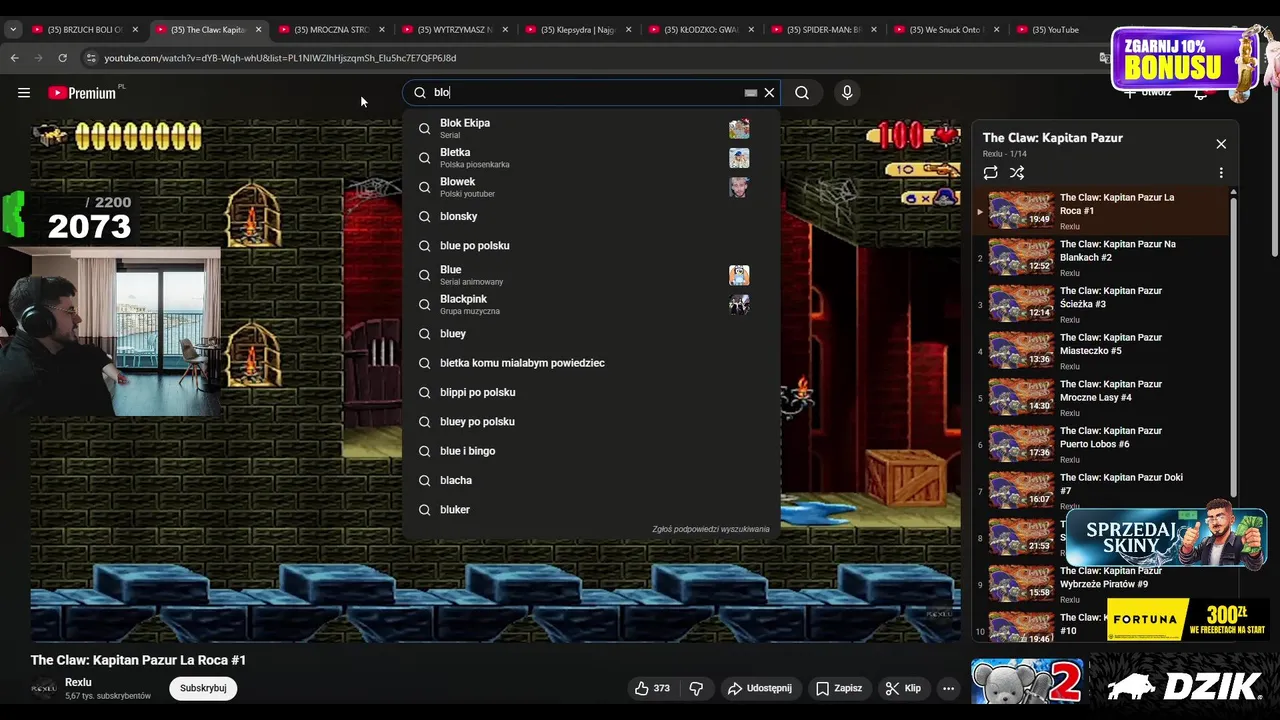Pick the Blue Serial animowany suggestion
Image resolution: width=1280 pixels, height=720 pixels.
591,275
